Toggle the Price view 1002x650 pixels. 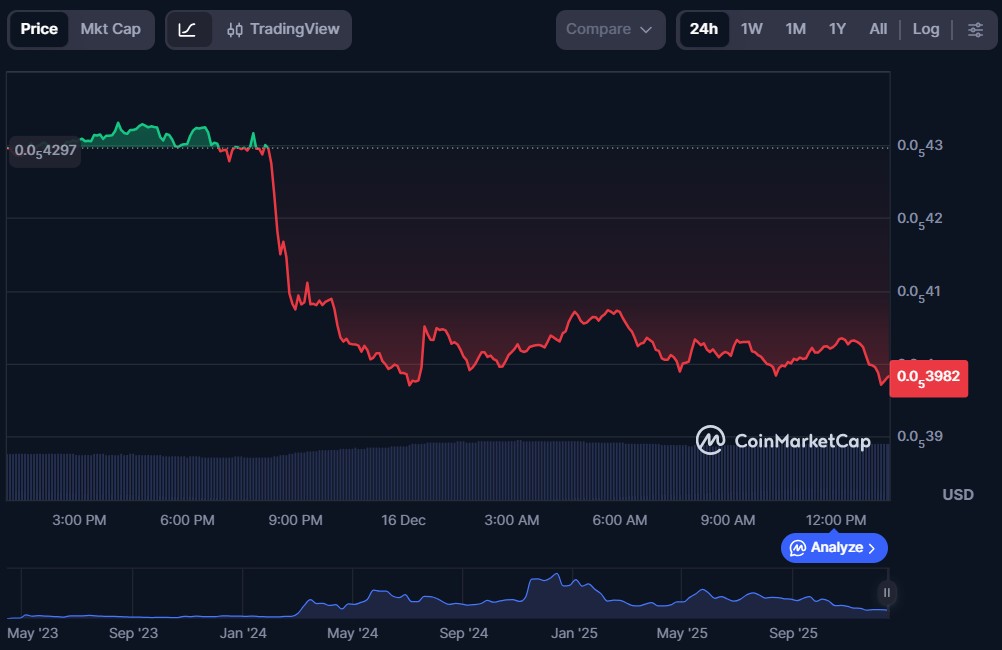point(39,29)
